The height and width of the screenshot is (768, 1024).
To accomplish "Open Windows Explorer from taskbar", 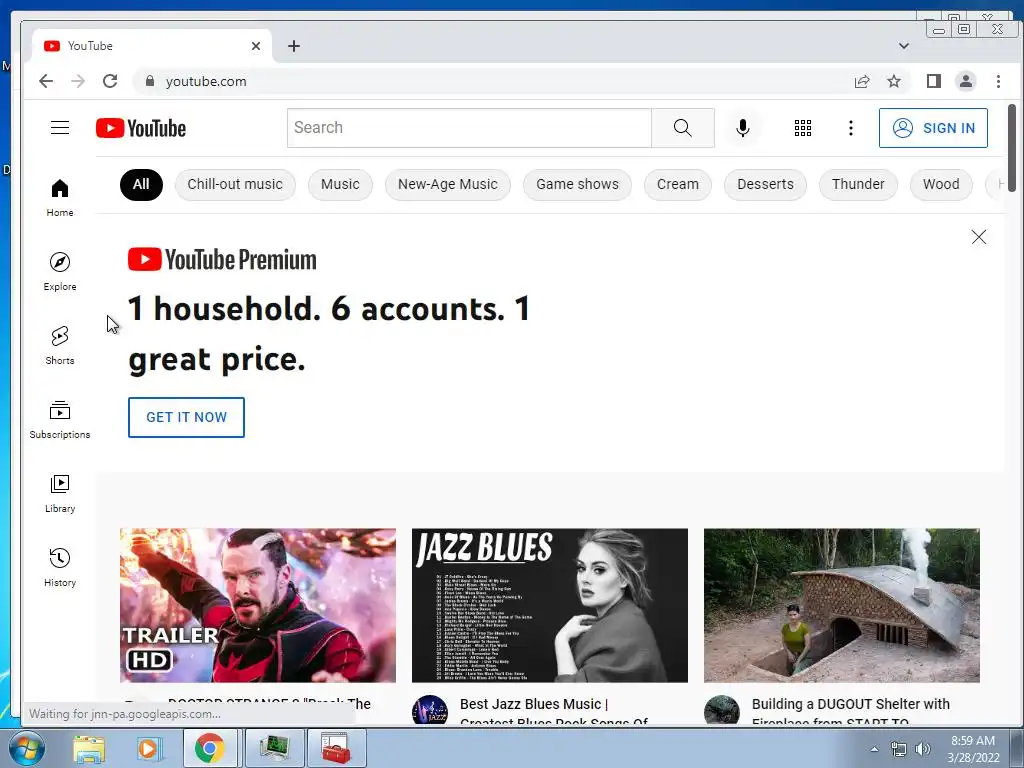I will click(x=89, y=748).
